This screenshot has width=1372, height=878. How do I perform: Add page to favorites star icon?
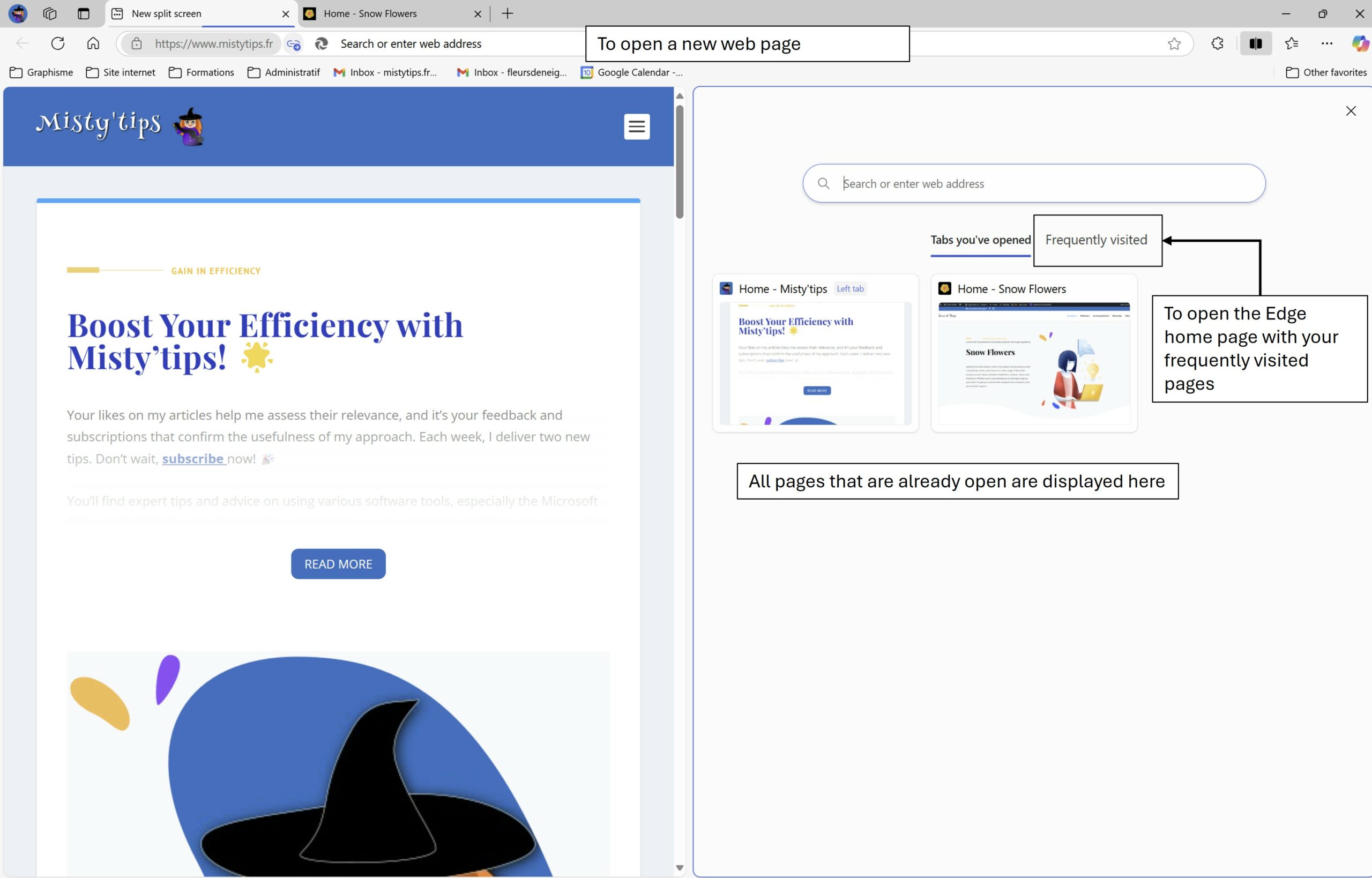click(x=1174, y=44)
